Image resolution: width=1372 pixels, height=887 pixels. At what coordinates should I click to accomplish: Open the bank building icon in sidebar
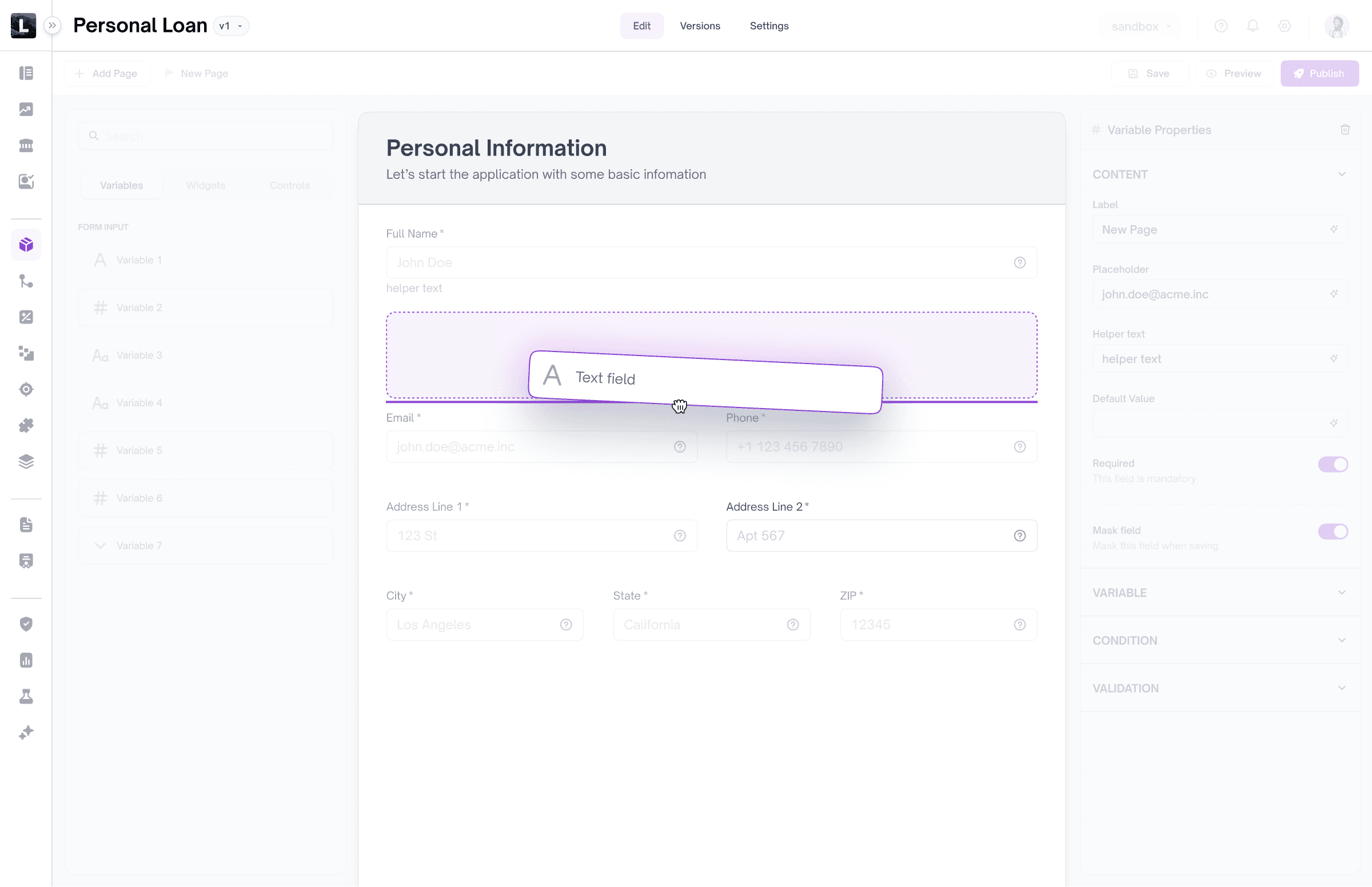[x=26, y=145]
